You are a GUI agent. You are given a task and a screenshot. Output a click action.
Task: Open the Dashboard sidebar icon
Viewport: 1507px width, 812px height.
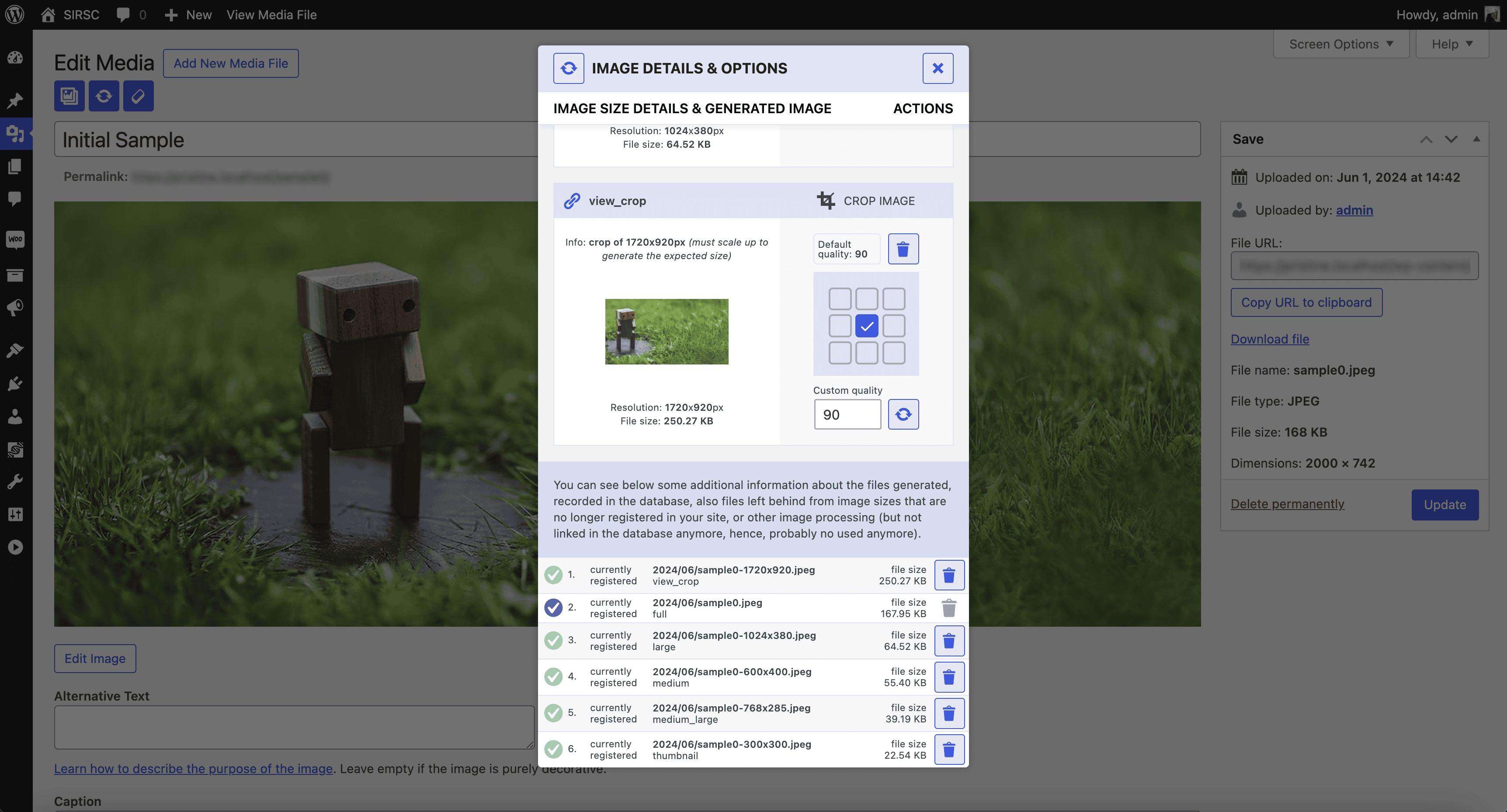click(15, 58)
